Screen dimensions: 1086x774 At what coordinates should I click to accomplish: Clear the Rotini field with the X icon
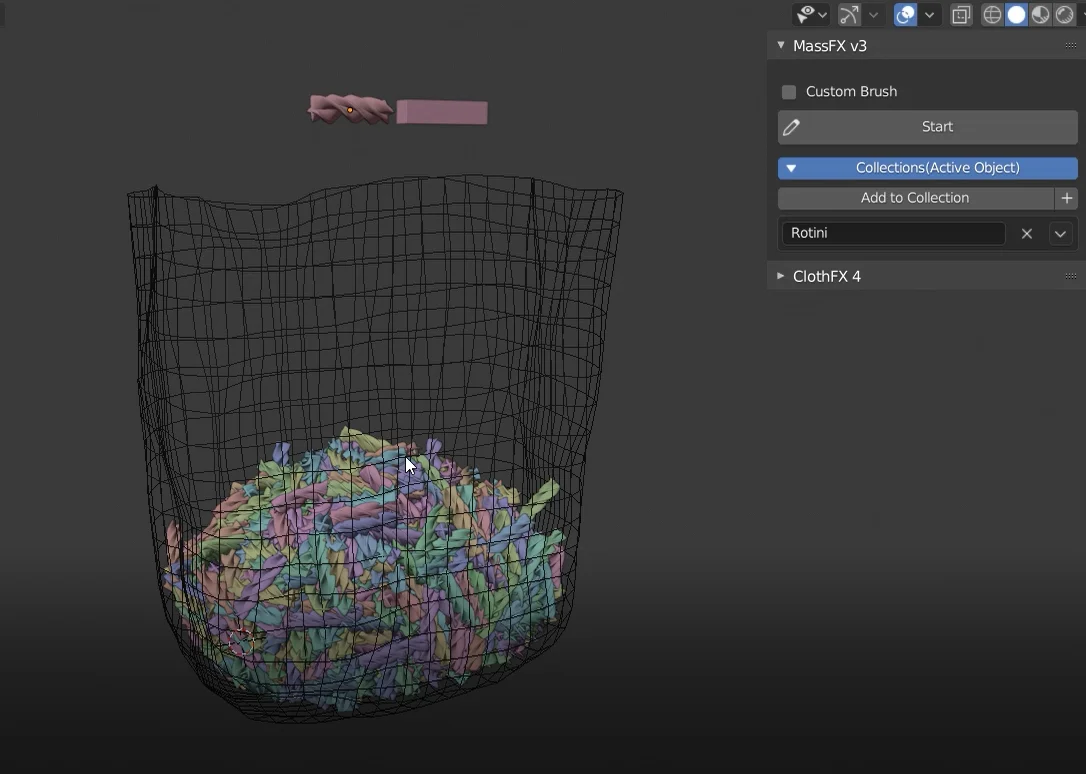coord(1027,233)
